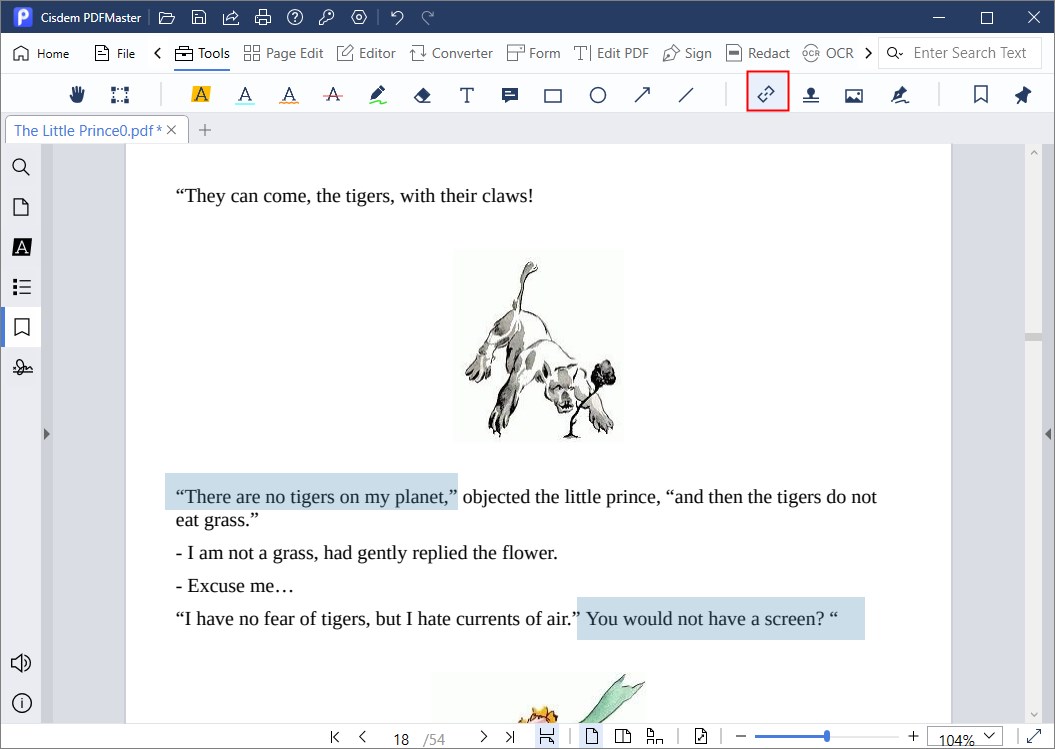Close The Little Prince0.pdf tab
This screenshot has height=749, width=1055.
click(172, 130)
